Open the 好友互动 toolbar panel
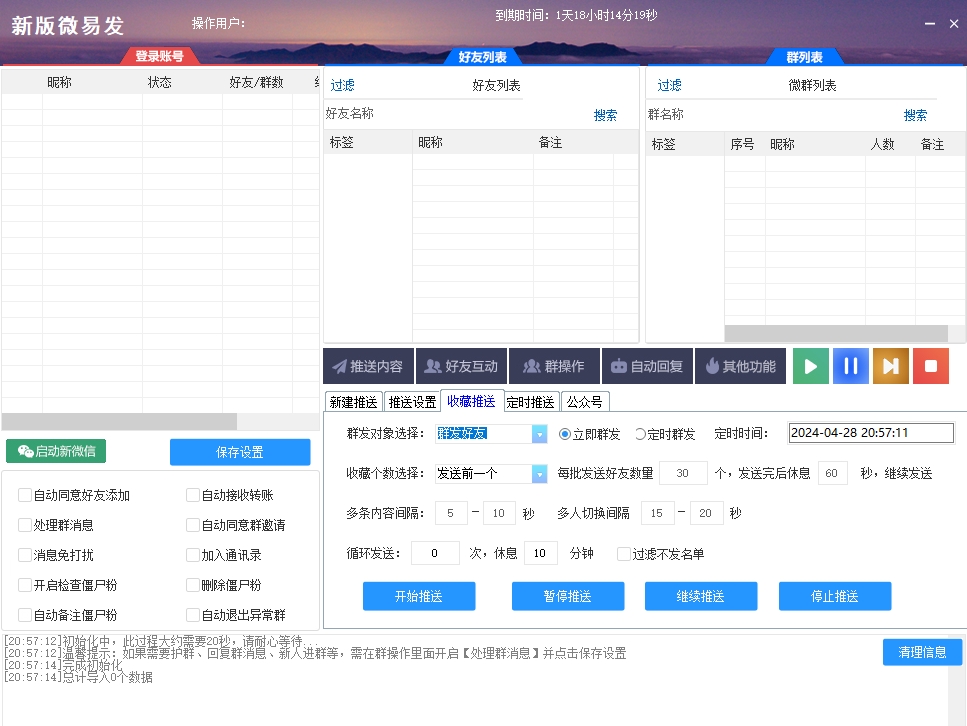Image resolution: width=967 pixels, height=726 pixels. (x=461, y=365)
